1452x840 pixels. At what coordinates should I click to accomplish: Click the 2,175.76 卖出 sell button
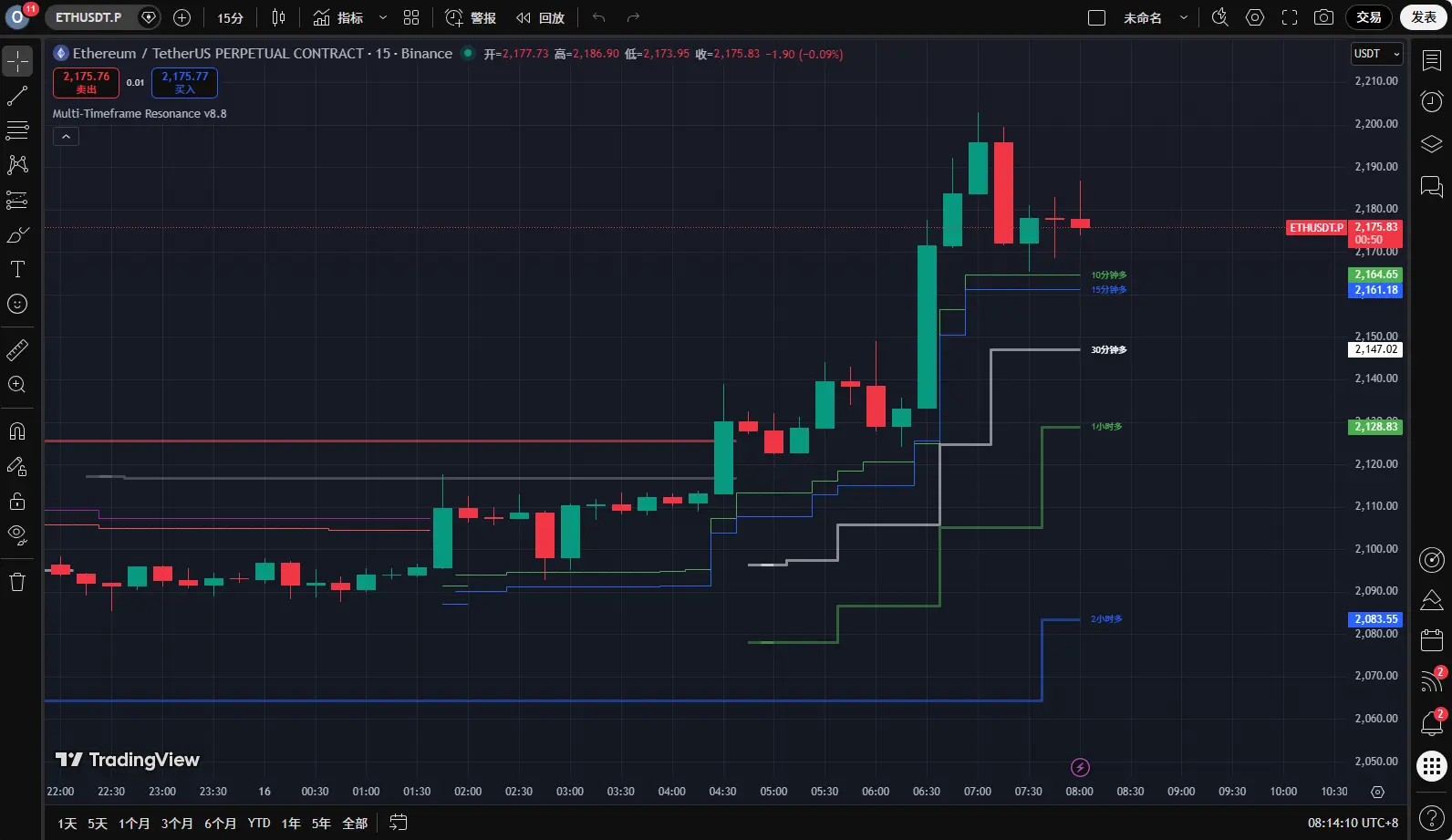coord(86,83)
